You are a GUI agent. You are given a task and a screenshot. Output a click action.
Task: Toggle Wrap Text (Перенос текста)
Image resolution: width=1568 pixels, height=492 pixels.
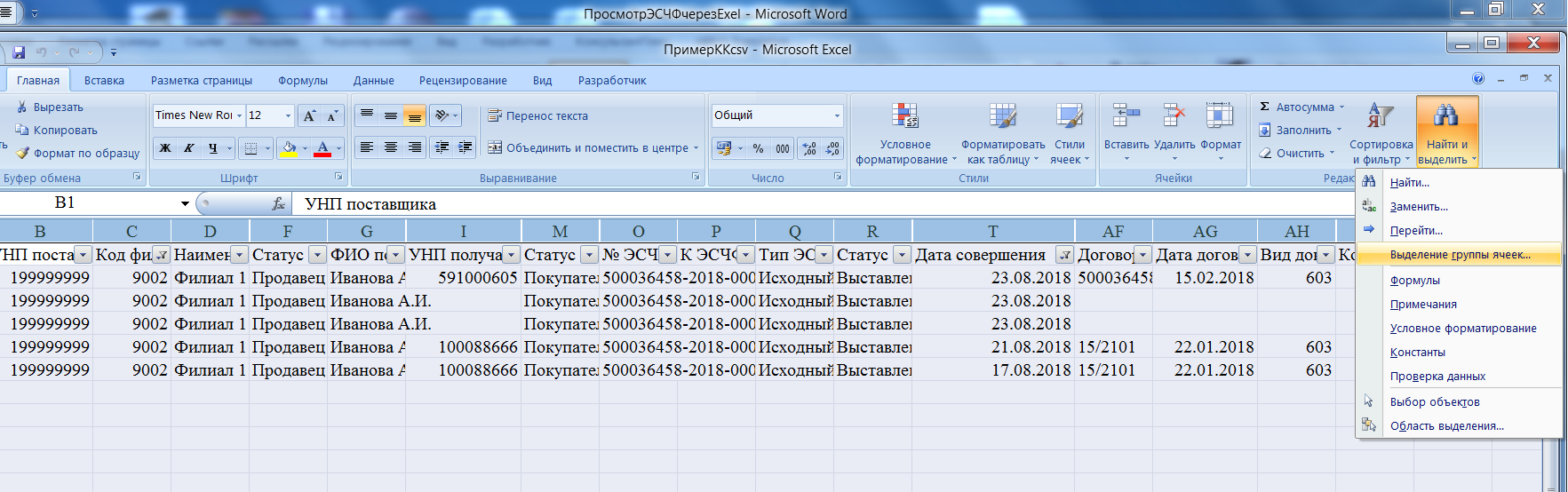coord(538,115)
